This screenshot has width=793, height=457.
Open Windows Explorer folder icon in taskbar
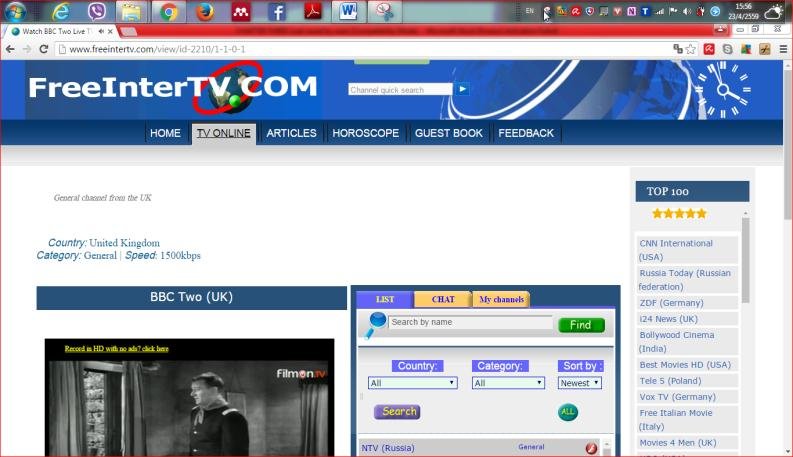131,12
